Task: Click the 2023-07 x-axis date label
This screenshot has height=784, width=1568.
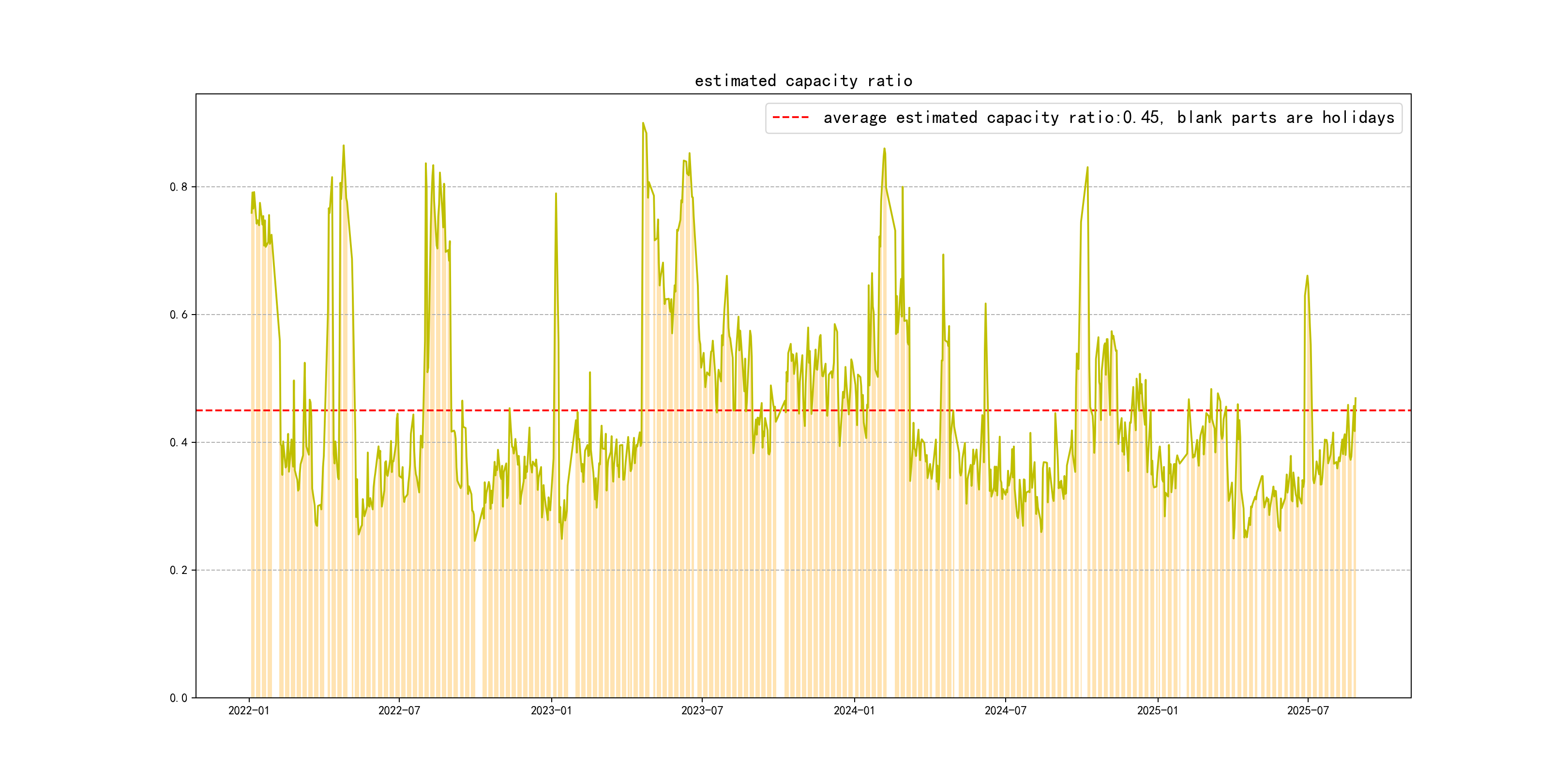Action: point(702,711)
